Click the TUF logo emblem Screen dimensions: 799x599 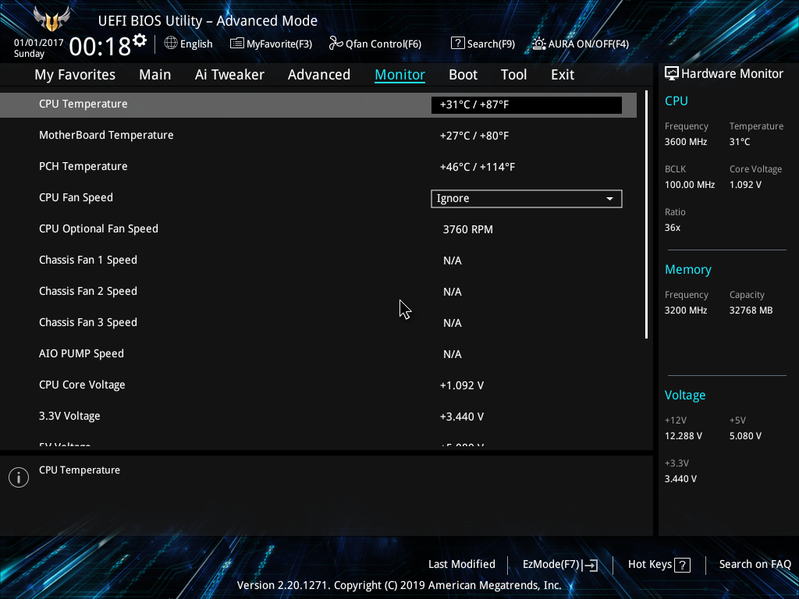(51, 19)
